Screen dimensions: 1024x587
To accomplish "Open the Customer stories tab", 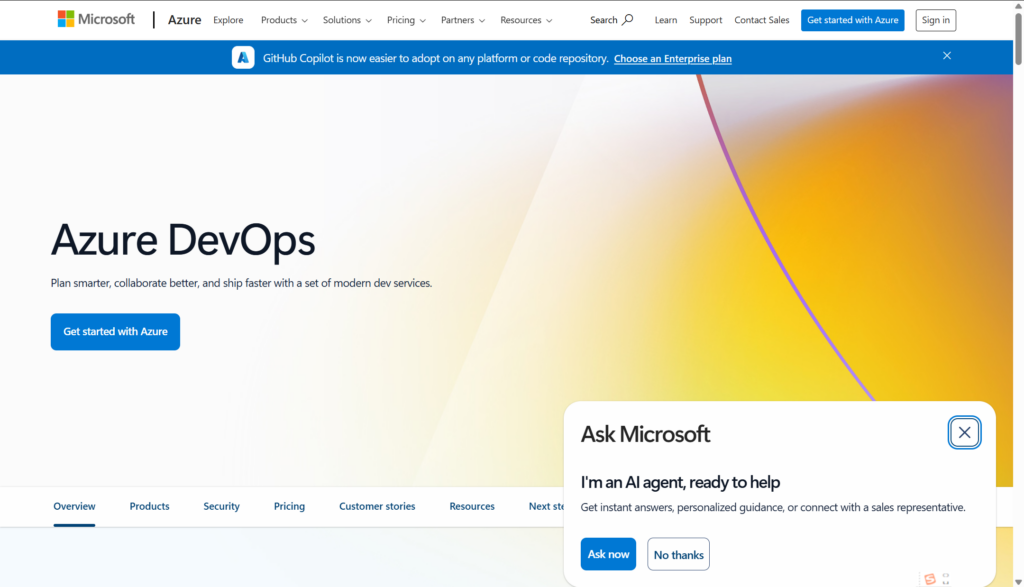I will [x=377, y=506].
